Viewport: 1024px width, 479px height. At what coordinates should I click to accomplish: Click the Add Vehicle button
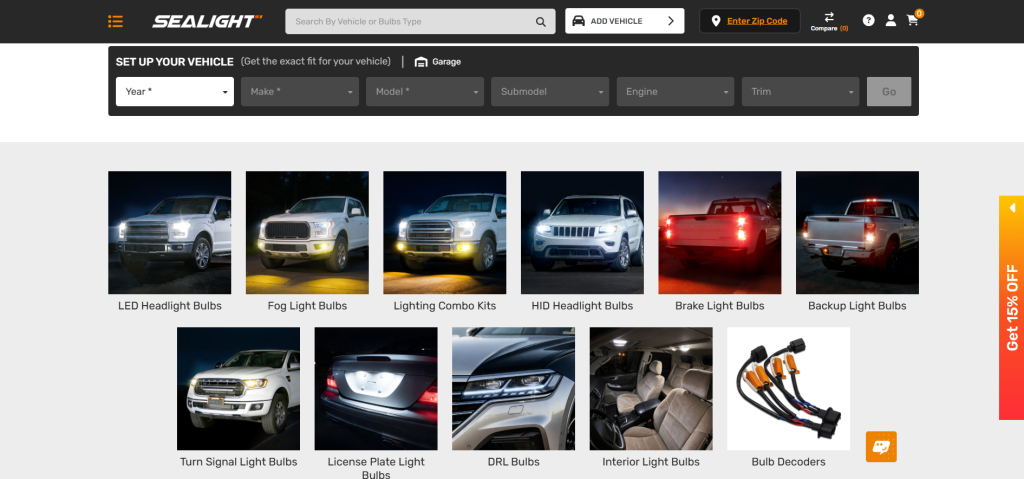coord(624,21)
